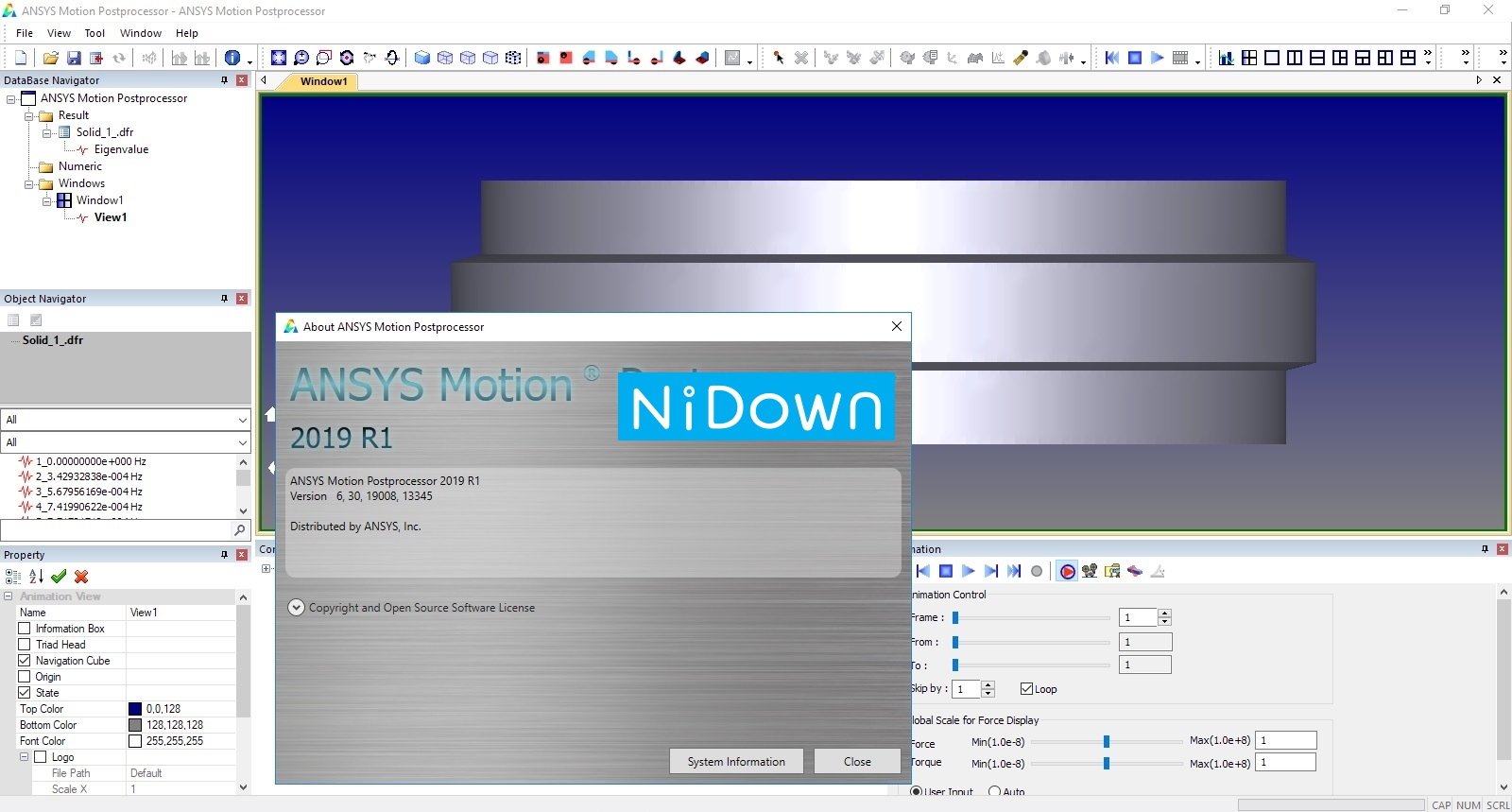Click the Torque Max value input field
The height and width of the screenshot is (812, 1512).
click(x=1285, y=763)
